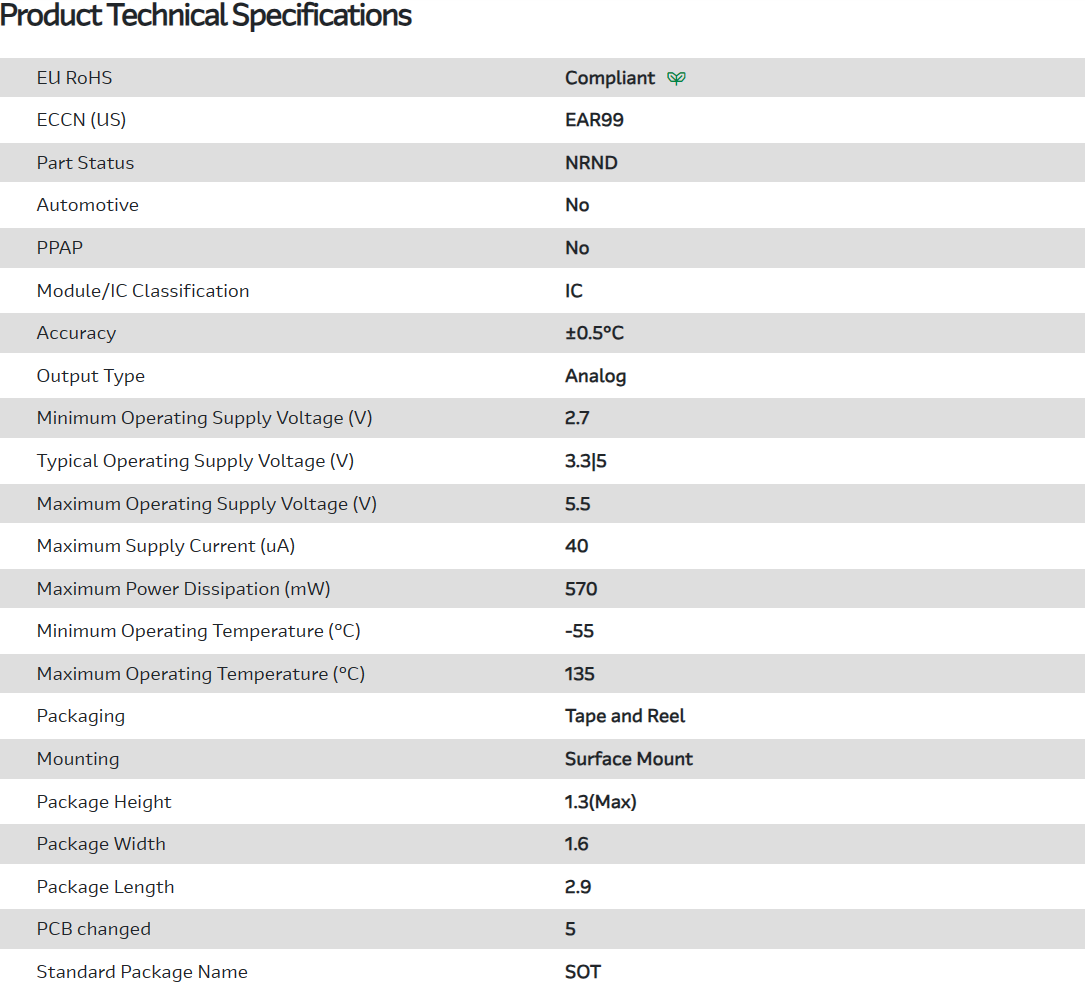This screenshot has width=1085, height=987.
Task: Click the SOT standard package name value
Action: 583,972
